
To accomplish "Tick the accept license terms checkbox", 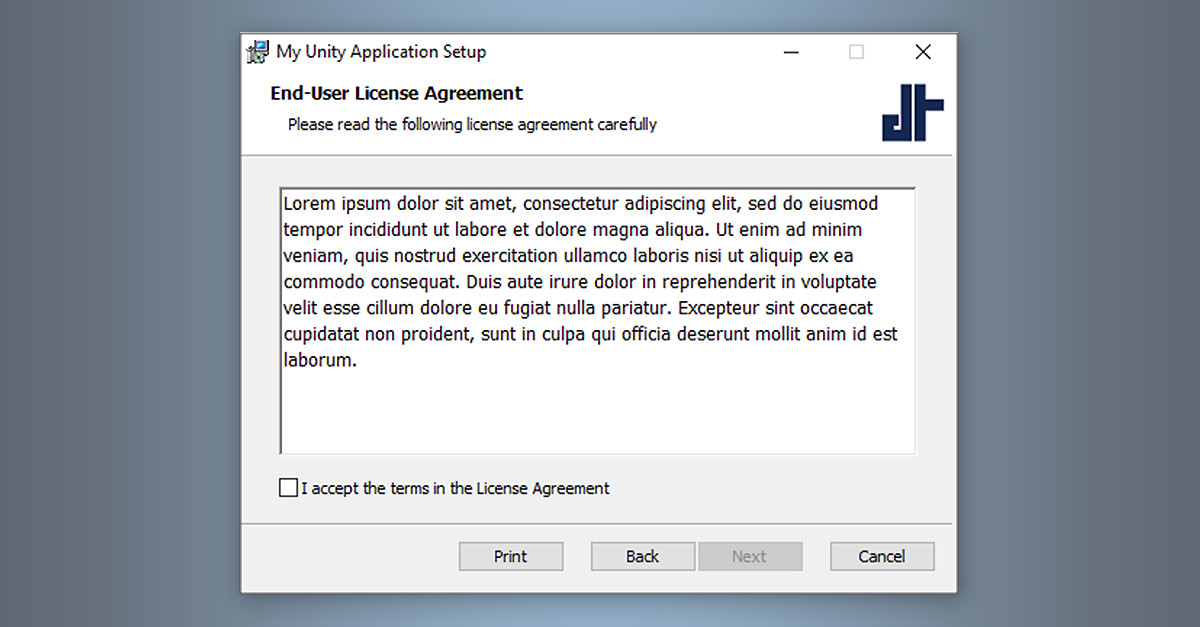I will click(x=289, y=488).
